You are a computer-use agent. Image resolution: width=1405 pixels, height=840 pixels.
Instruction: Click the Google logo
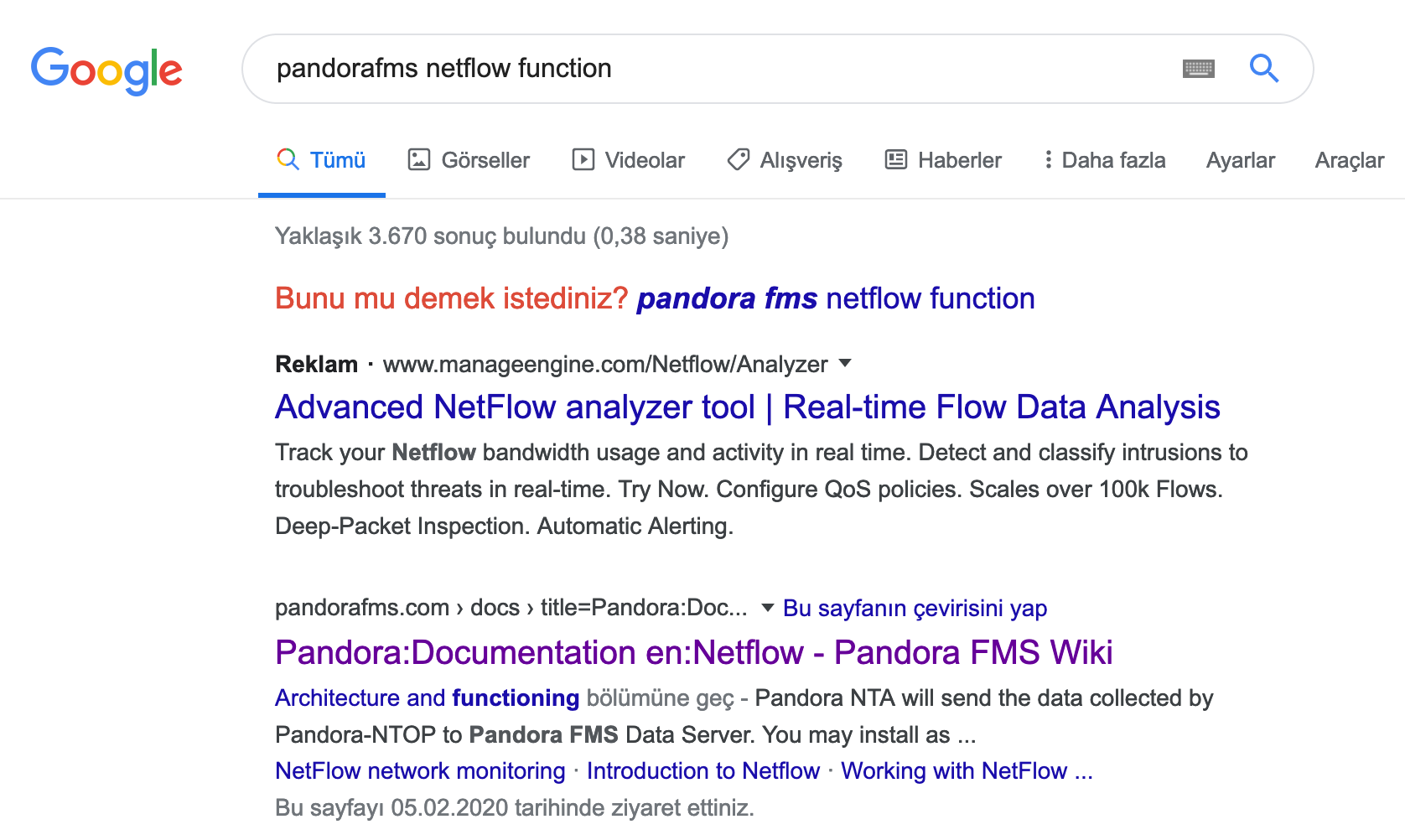[106, 70]
